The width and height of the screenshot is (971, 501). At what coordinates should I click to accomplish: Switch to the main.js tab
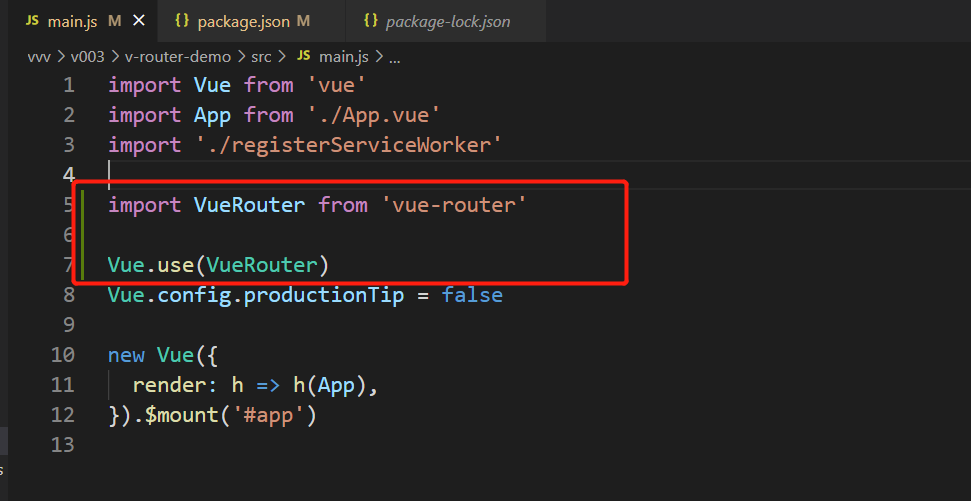(83, 21)
